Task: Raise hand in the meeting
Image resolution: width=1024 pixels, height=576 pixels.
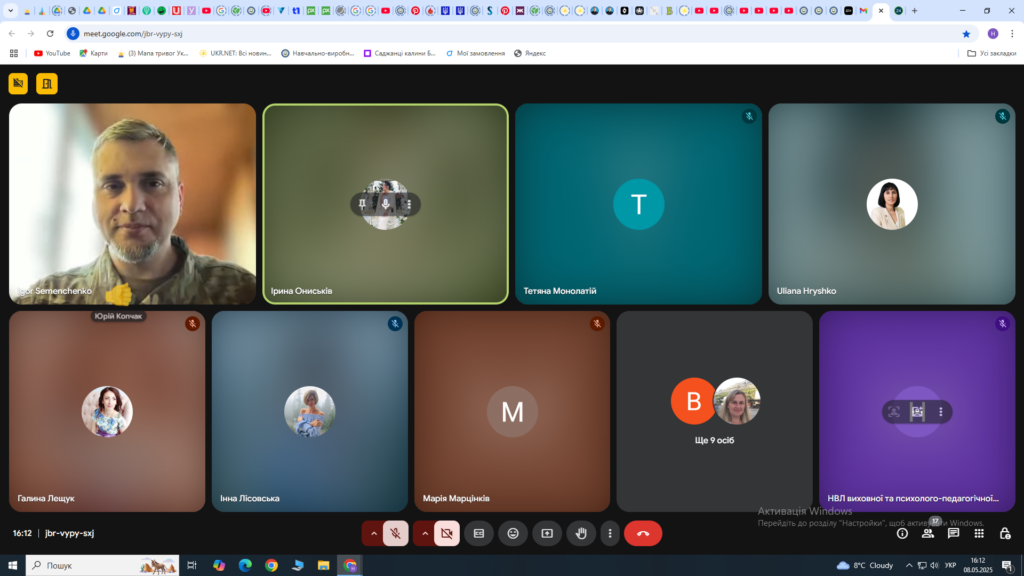Action: coord(581,534)
